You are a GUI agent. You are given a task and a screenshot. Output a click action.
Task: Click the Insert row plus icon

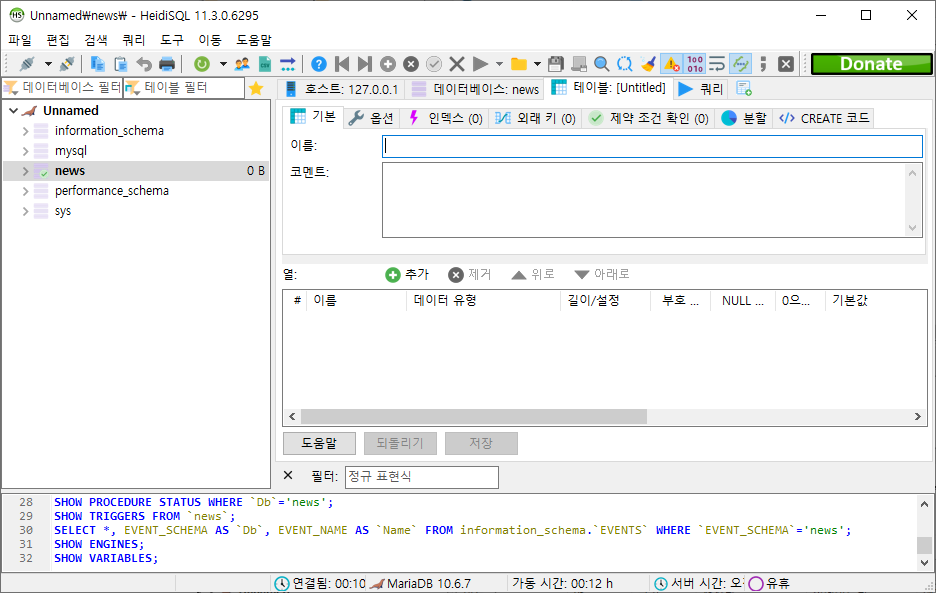click(x=388, y=64)
